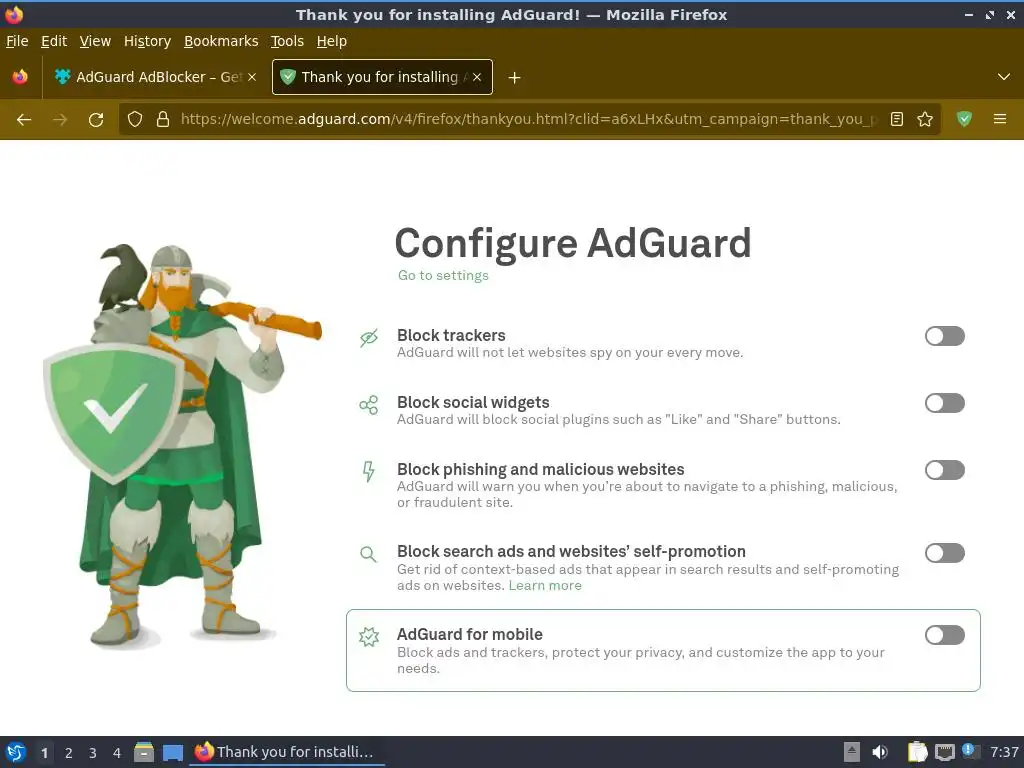Open the AdGuard extension toolbar icon
Screen dimensions: 1024x768
(964, 119)
